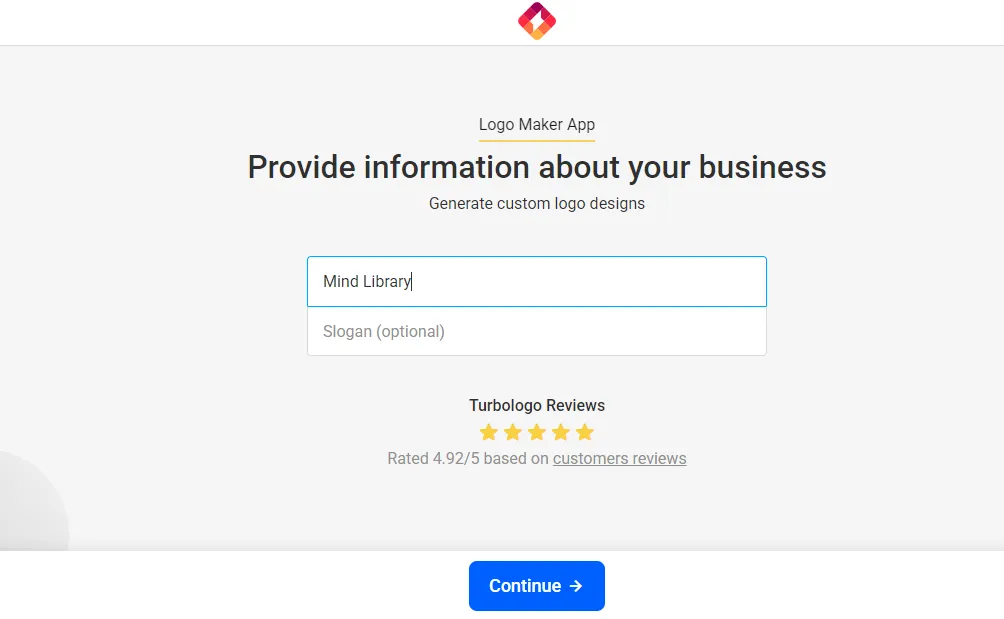Click the fifth yellow rating star
Screen dimensions: 1004x619
pos(585,433)
